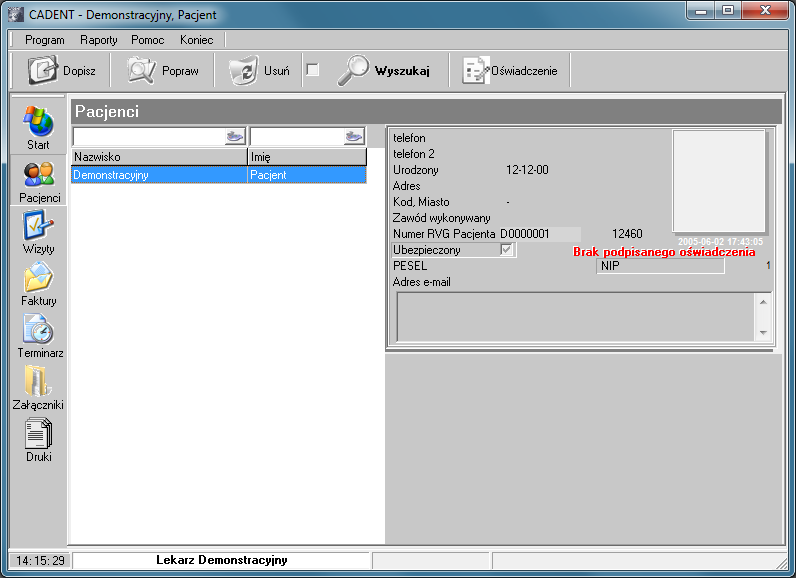Open Wizyty from the sidebar

coord(38,232)
